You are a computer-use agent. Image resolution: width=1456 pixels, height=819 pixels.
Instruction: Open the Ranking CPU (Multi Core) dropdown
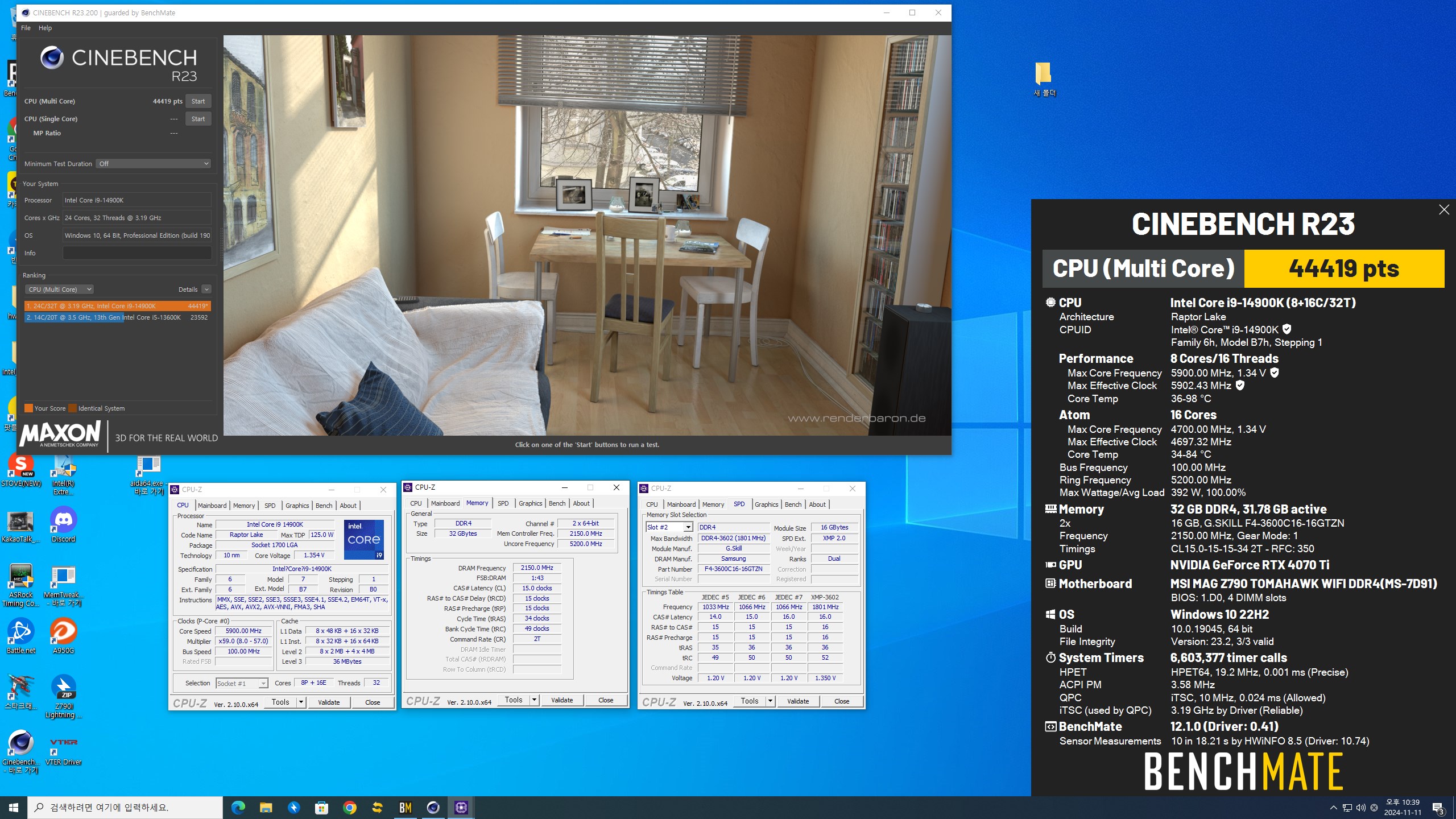pos(59,289)
